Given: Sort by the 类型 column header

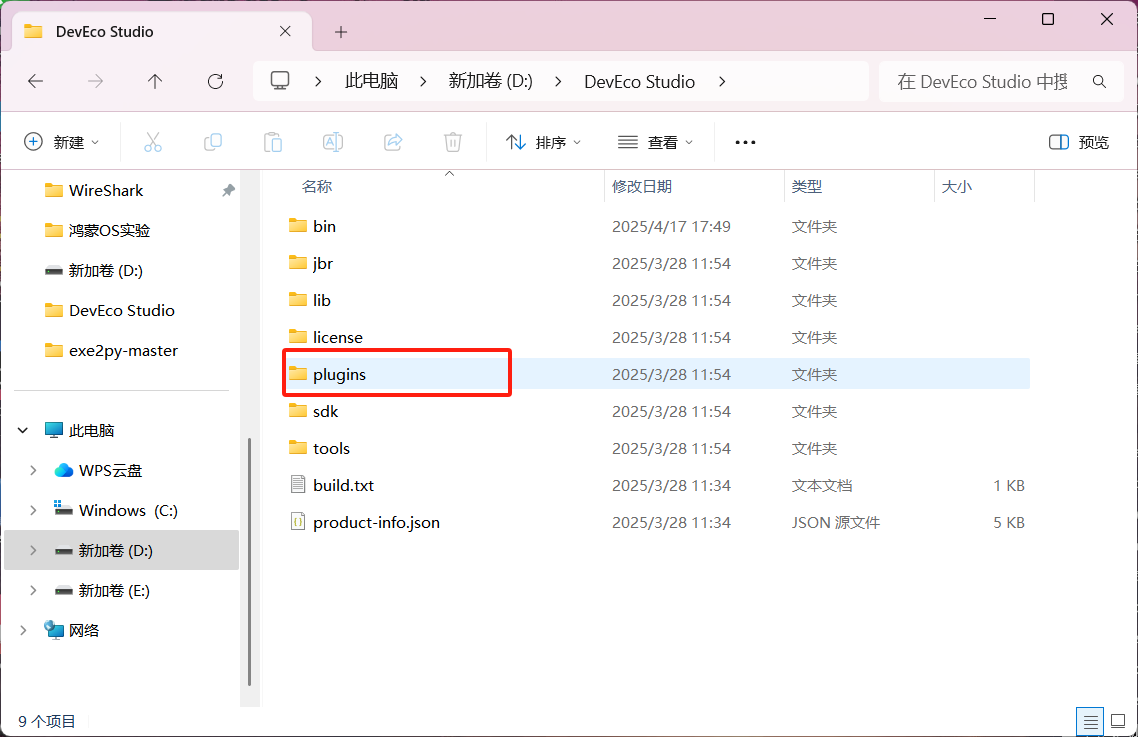Looking at the screenshot, I should [x=806, y=187].
